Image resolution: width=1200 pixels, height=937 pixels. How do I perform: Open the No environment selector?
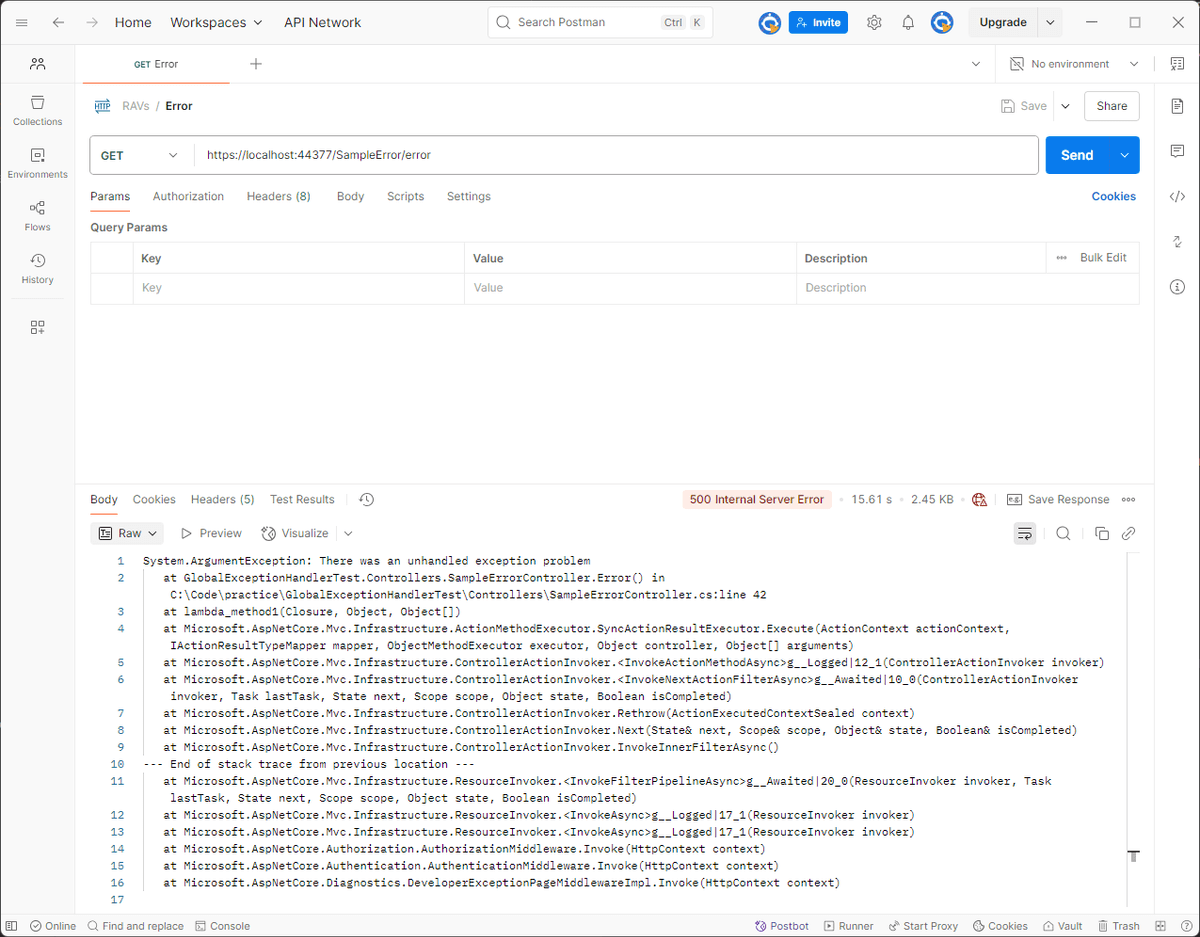click(x=1072, y=63)
